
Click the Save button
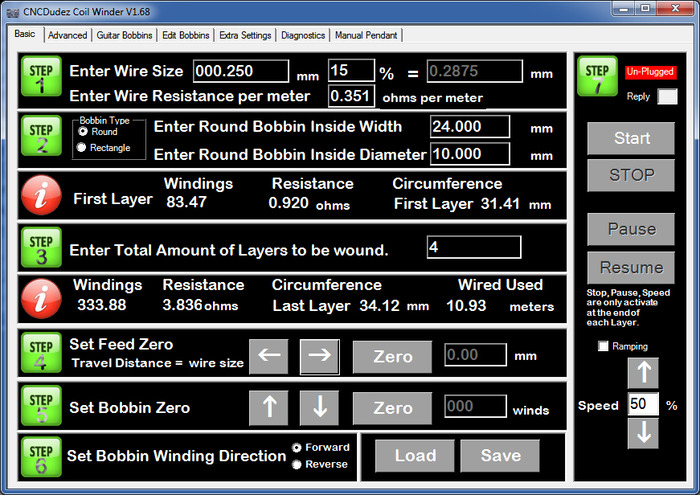[x=500, y=456]
